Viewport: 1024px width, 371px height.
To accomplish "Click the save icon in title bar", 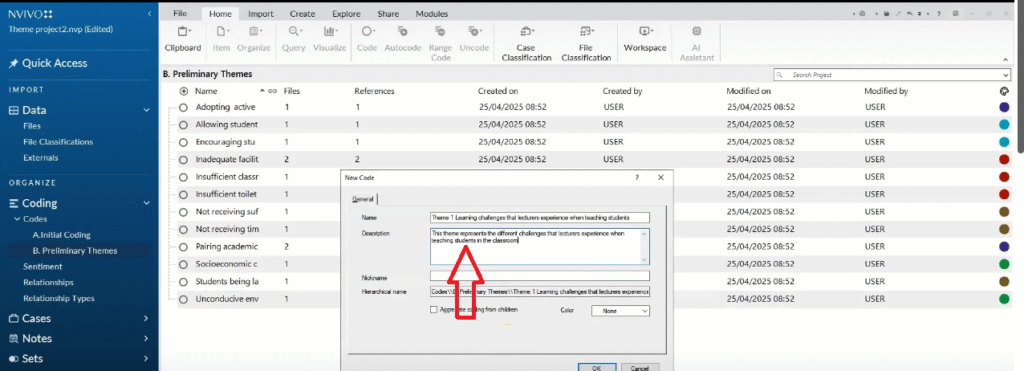I will coord(888,13).
